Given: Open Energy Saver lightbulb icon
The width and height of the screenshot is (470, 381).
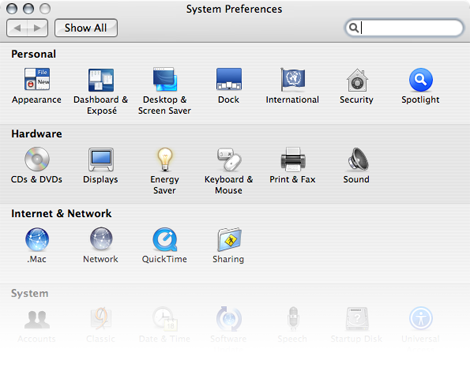Looking at the screenshot, I should point(165,159).
